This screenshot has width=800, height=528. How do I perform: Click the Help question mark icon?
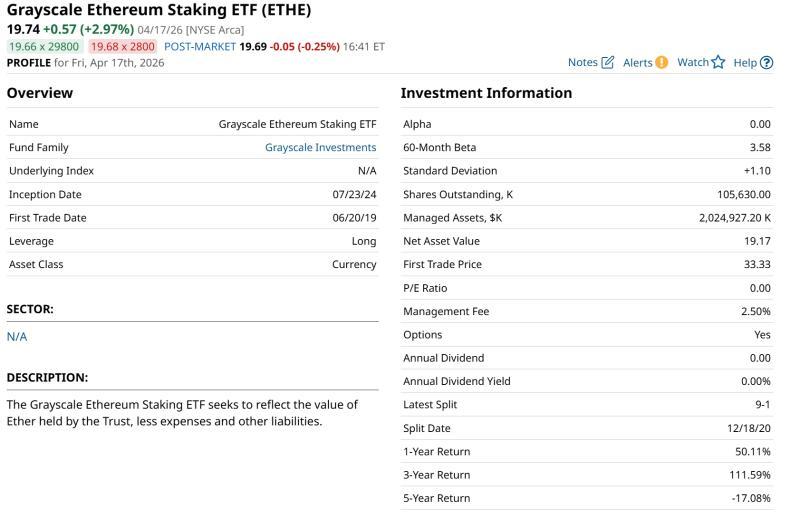click(767, 62)
